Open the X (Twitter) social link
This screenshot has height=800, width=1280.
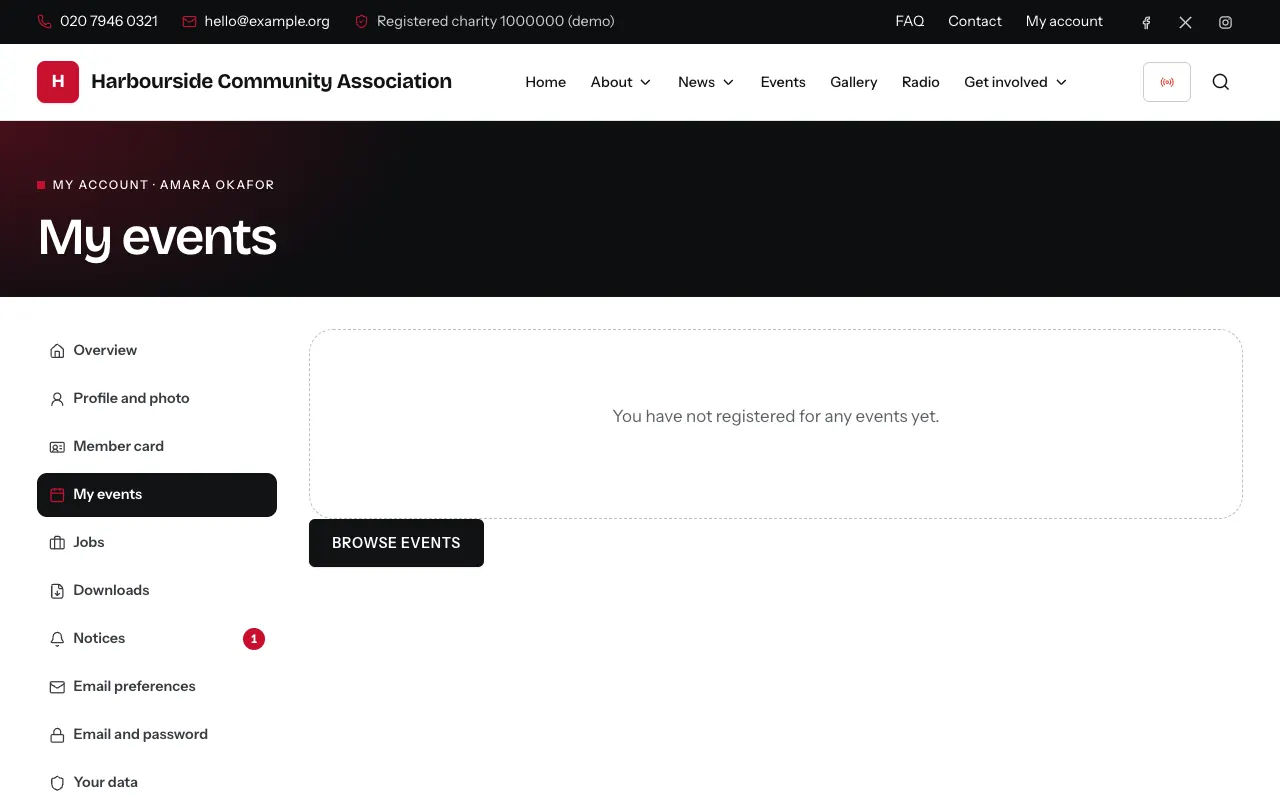pos(1185,22)
